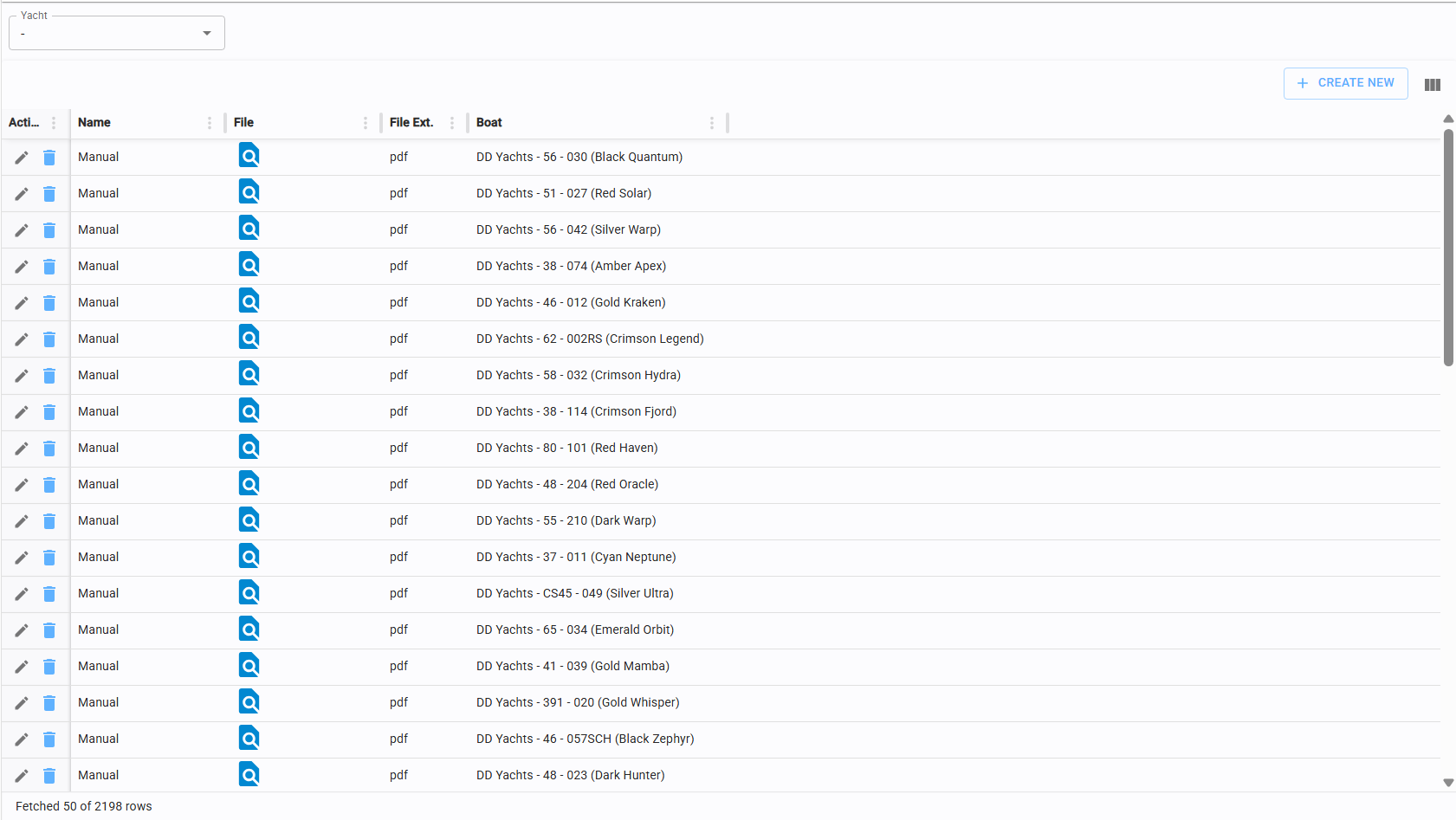Open the Name column options menu
The height and width of the screenshot is (820, 1456).
(x=210, y=123)
